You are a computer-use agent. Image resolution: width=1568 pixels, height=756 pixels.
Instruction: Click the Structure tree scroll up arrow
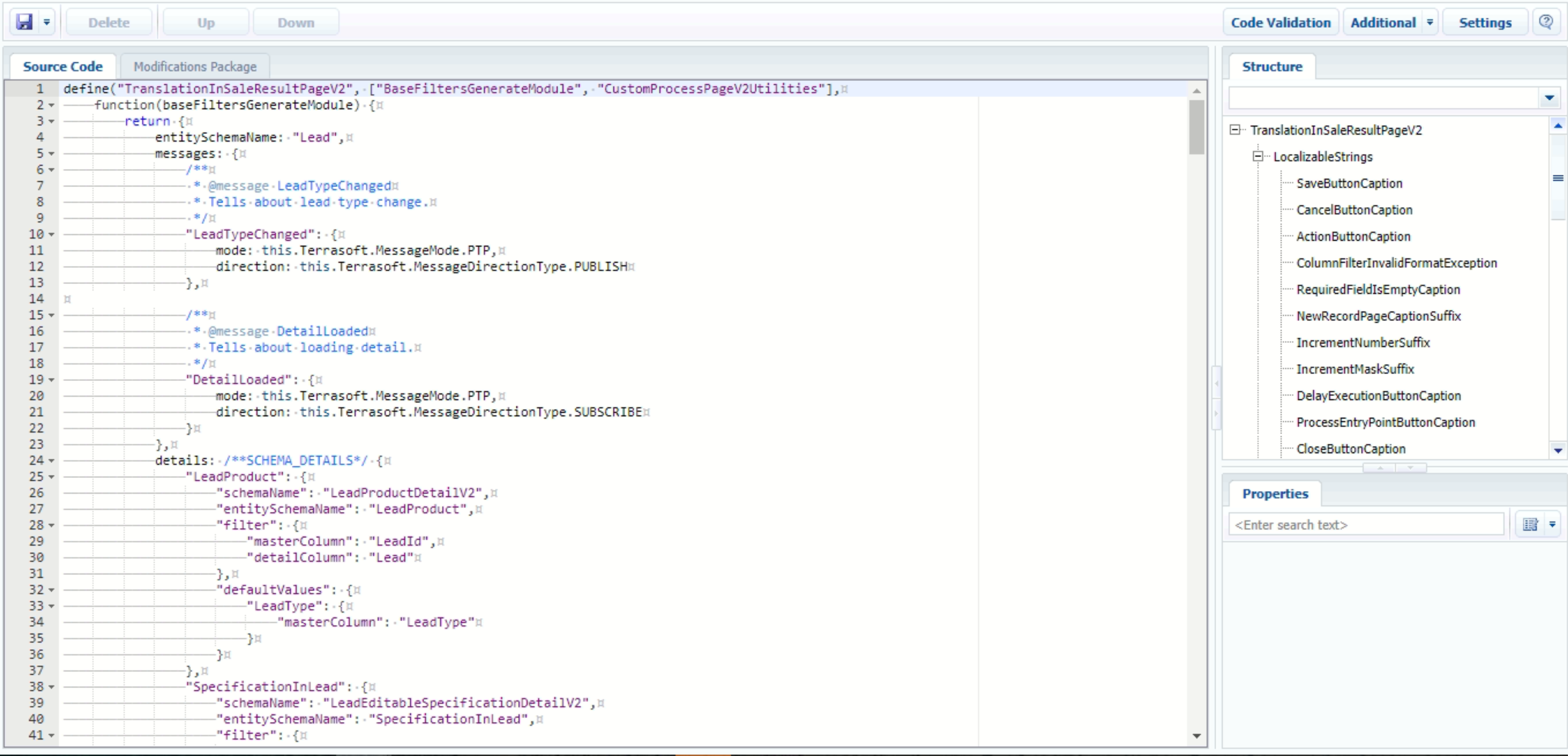click(1558, 125)
